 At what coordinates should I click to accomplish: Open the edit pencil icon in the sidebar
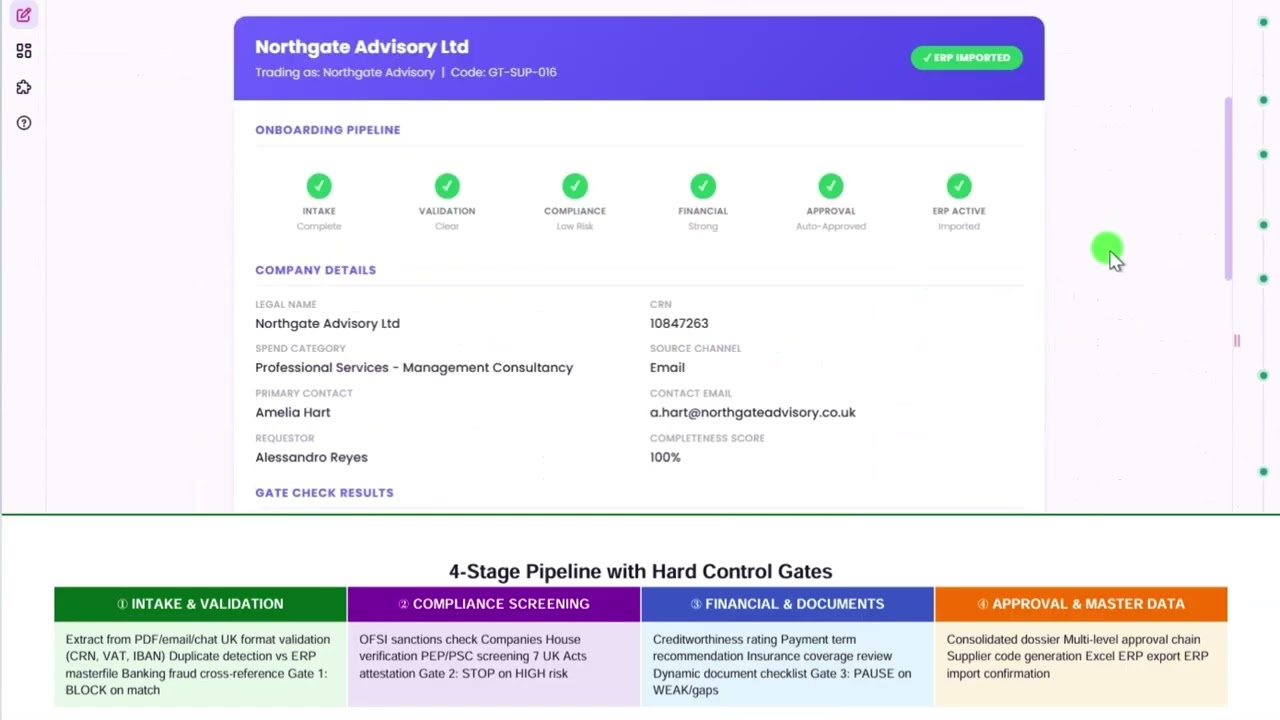24,15
